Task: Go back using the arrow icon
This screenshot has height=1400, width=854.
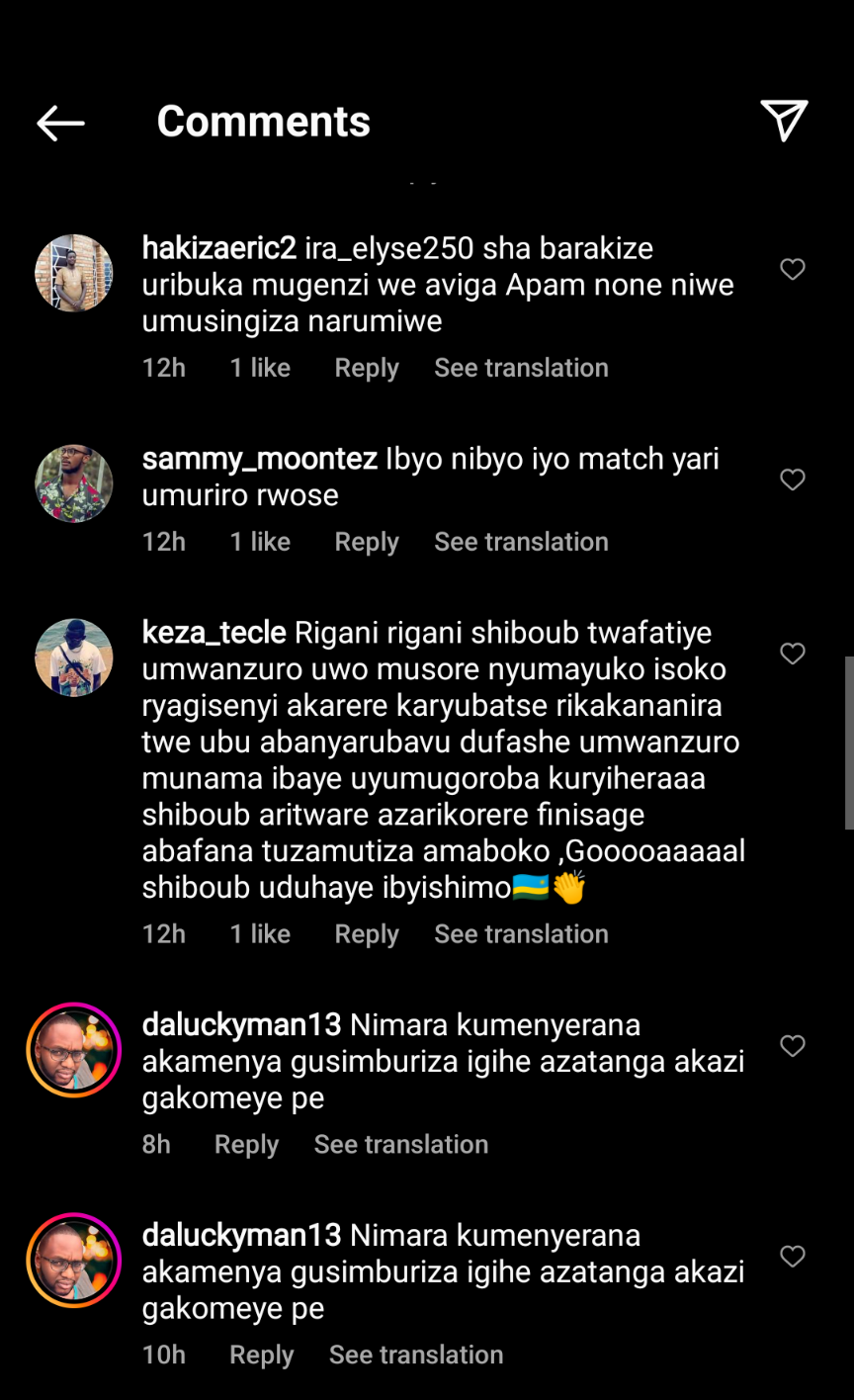Action: (60, 123)
